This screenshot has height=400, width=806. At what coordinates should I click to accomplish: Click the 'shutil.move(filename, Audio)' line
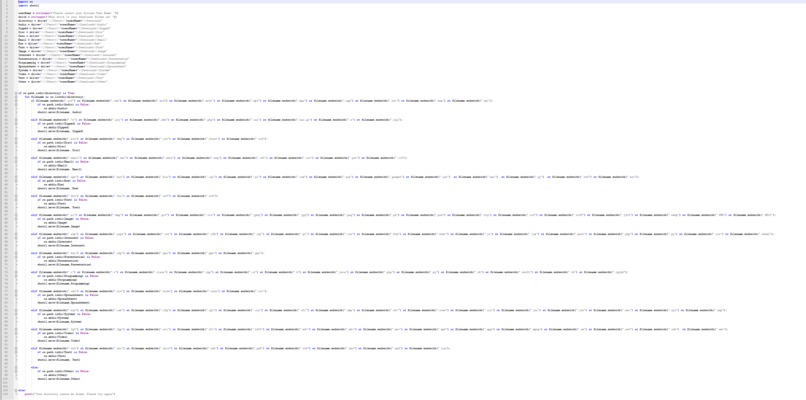click(x=60, y=112)
